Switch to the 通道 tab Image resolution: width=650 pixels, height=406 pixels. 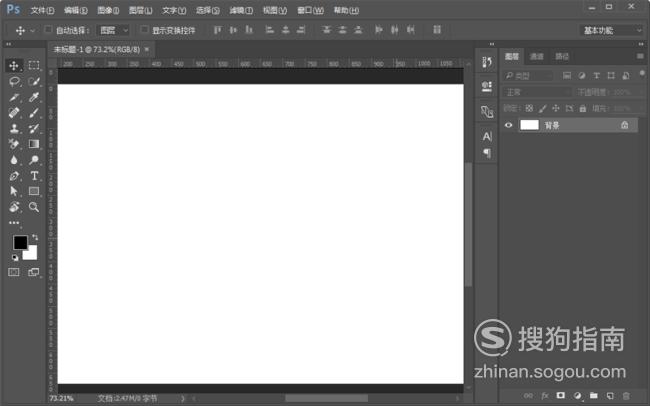[536, 56]
